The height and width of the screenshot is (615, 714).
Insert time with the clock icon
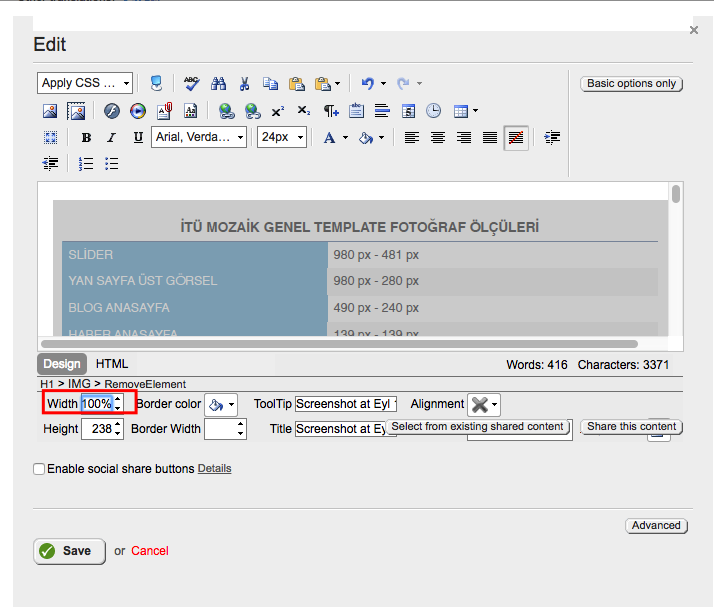(x=434, y=111)
